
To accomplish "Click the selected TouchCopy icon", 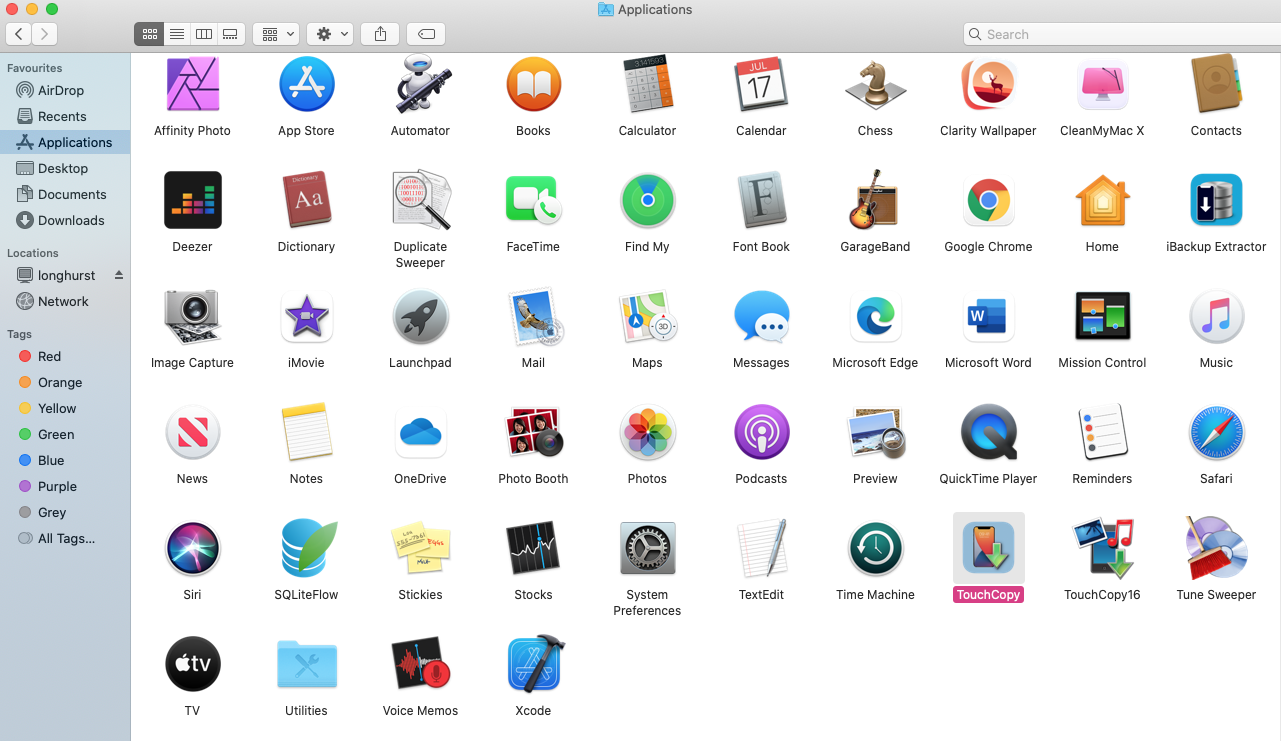I will [x=988, y=548].
